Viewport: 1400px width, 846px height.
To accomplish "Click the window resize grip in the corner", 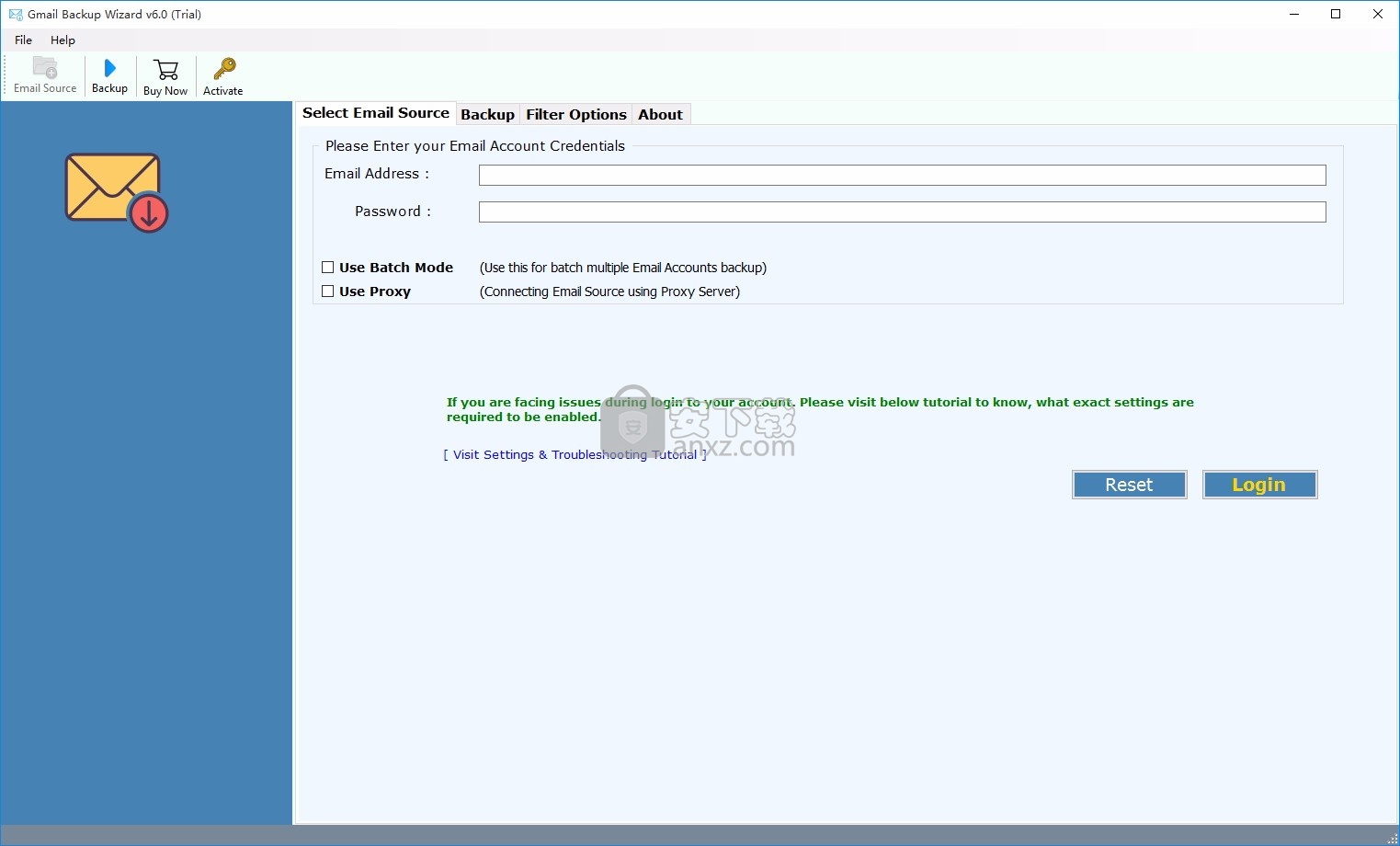I will 1392,838.
